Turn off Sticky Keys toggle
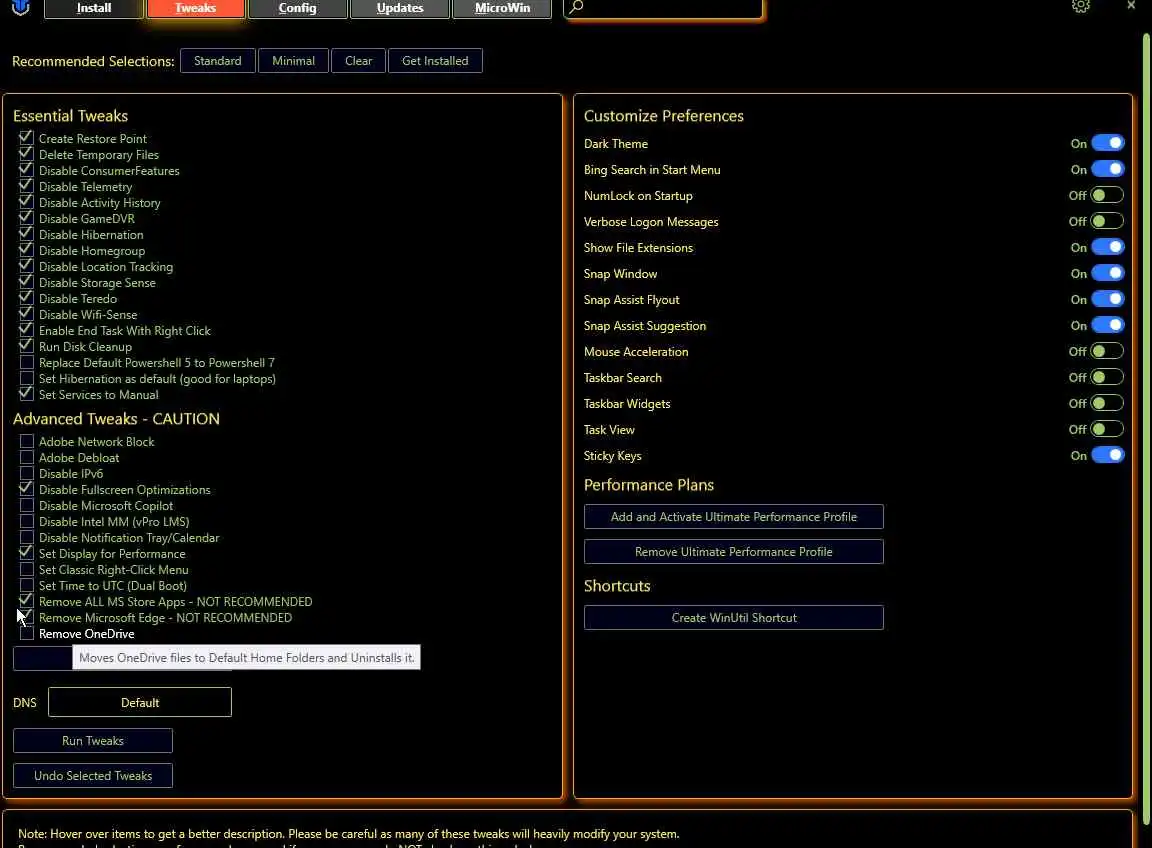Image resolution: width=1152 pixels, height=848 pixels. pyautogui.click(x=1107, y=456)
